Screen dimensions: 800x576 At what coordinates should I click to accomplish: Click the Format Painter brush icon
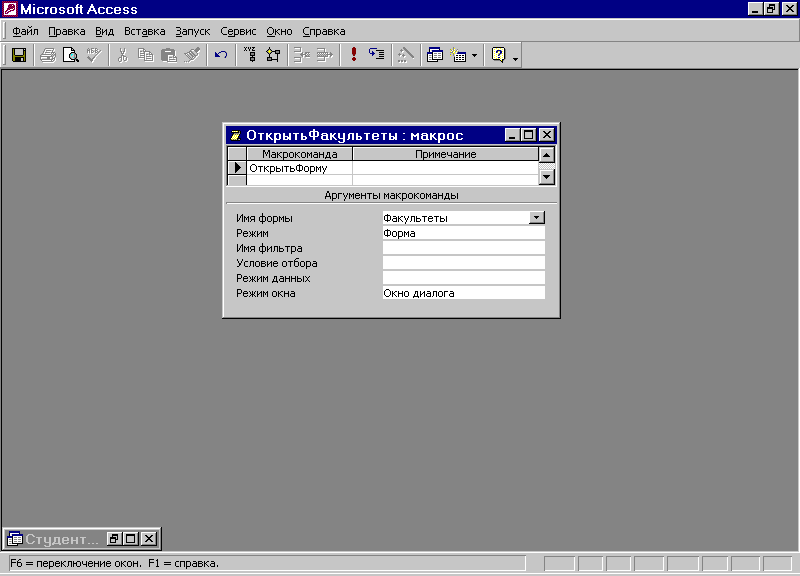pyautogui.click(x=192, y=55)
